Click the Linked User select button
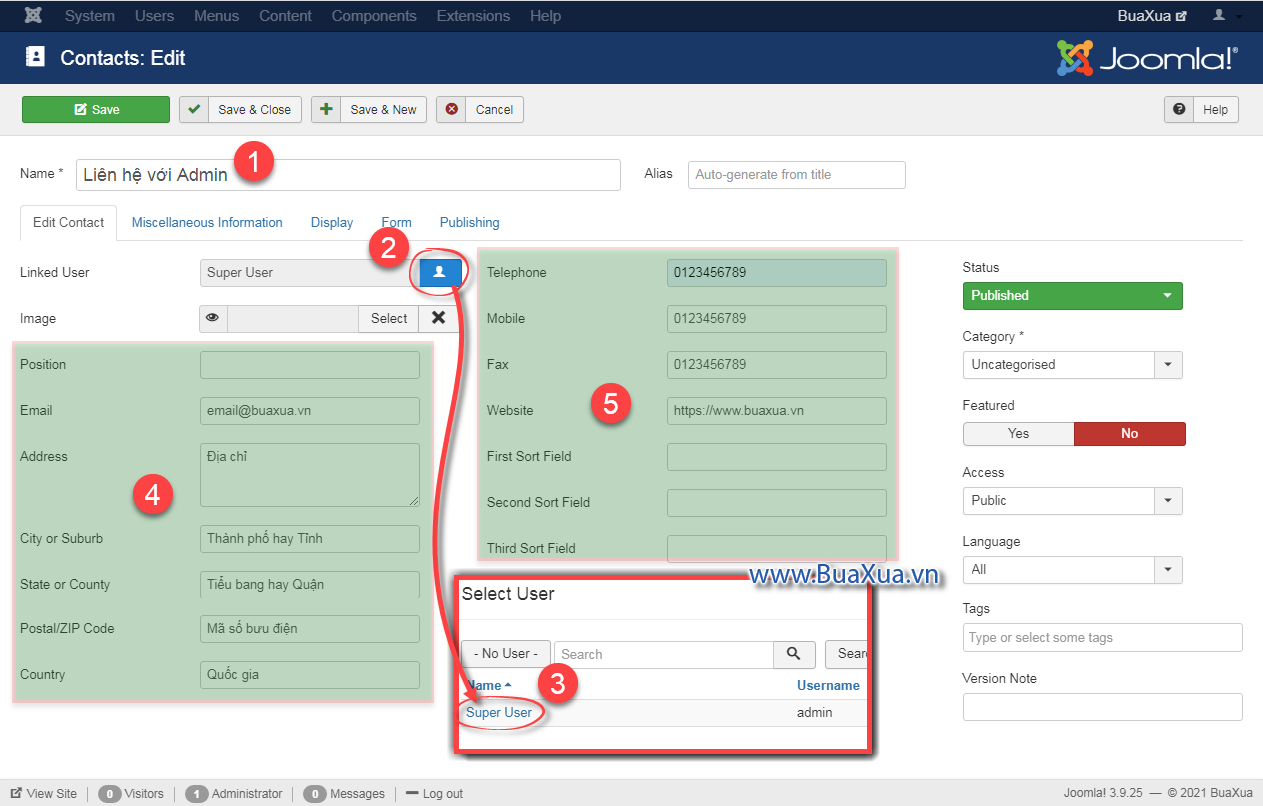Screen dimensions: 1263x806 tap(440, 272)
